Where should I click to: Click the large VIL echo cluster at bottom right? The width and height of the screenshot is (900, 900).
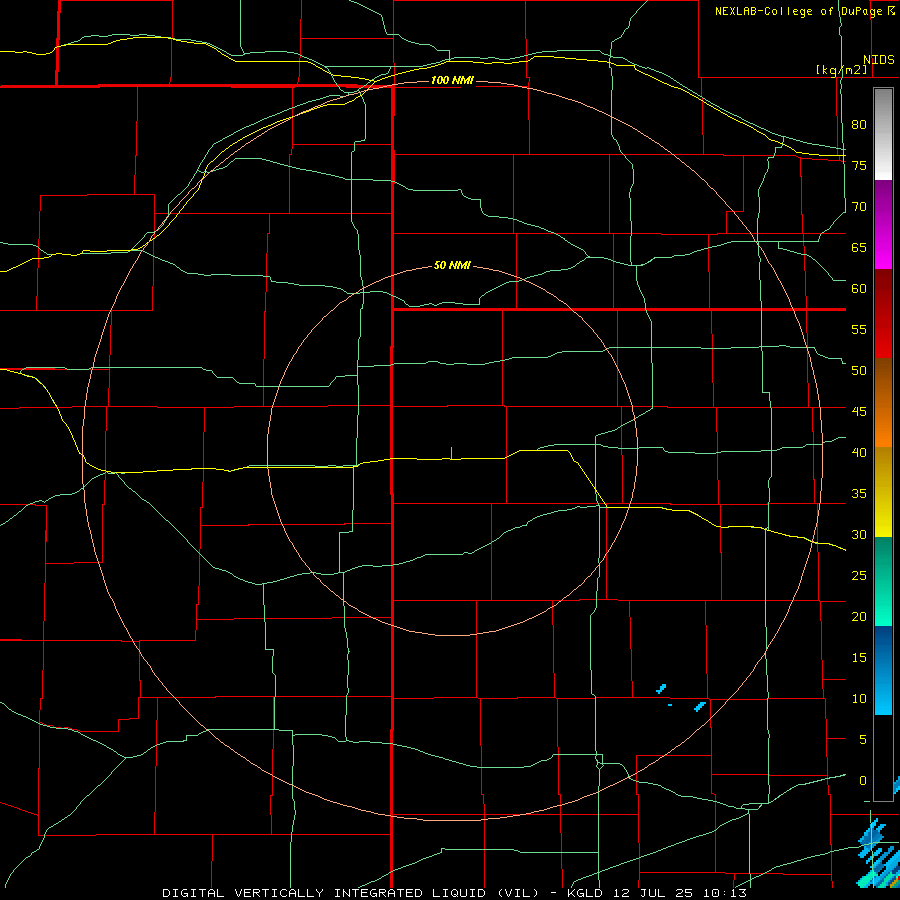[x=878, y=853]
